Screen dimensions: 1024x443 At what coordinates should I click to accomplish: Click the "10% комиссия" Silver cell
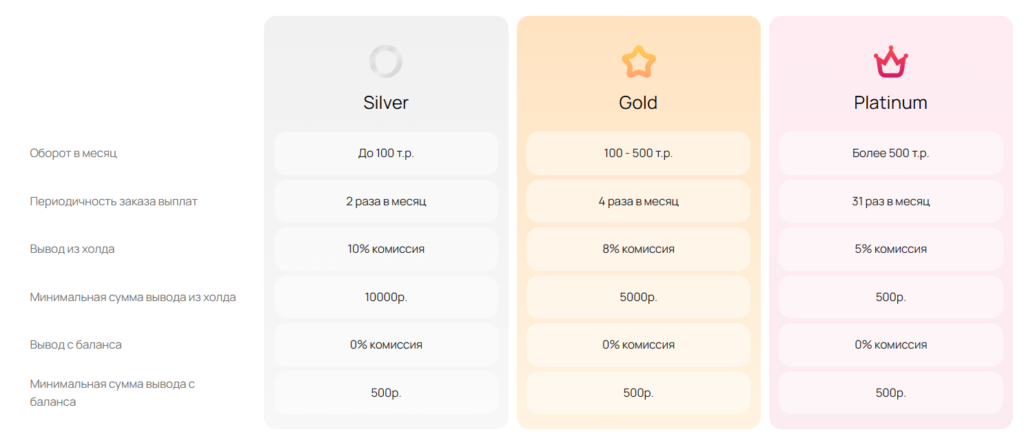pyautogui.click(x=386, y=249)
